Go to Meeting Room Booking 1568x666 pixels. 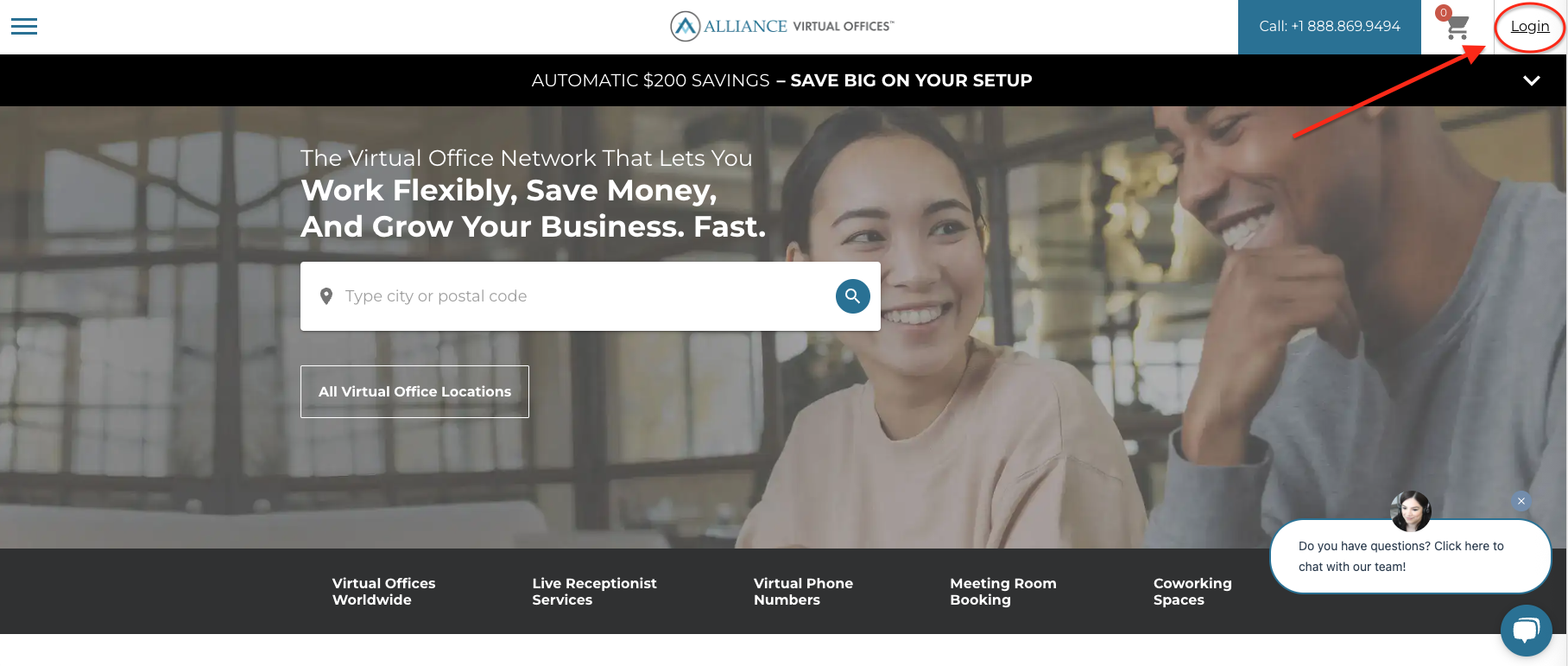(1002, 592)
